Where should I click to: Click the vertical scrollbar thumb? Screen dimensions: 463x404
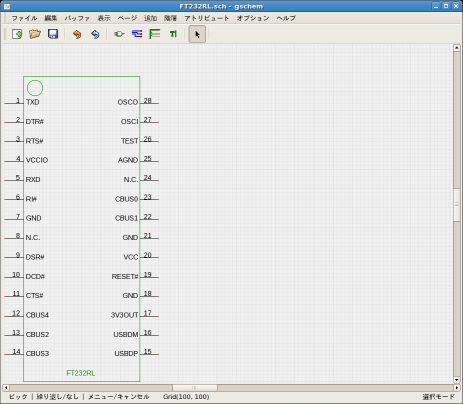pyautogui.click(x=457, y=205)
